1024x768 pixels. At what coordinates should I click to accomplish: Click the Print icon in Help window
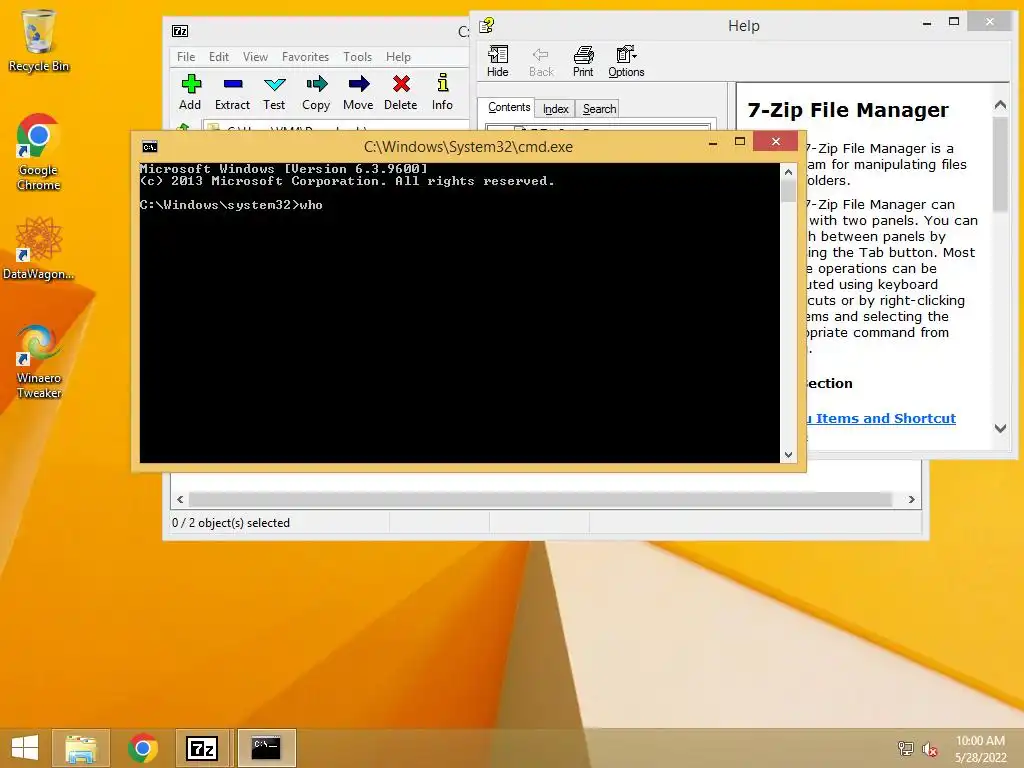pos(583,61)
